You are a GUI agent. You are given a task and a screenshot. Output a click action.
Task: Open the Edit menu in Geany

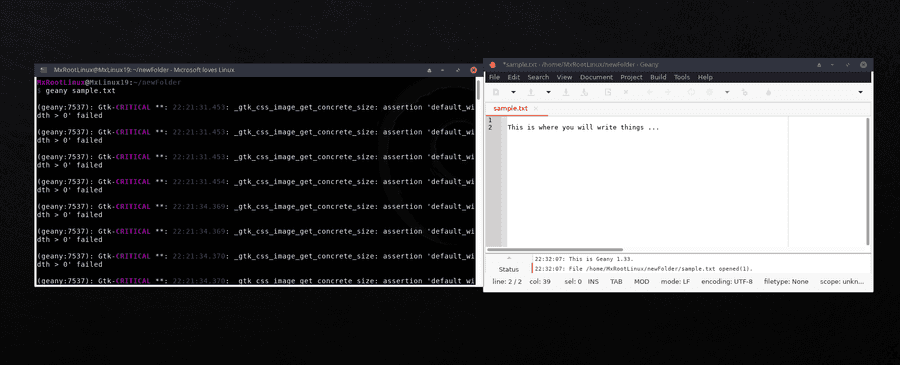(514, 77)
